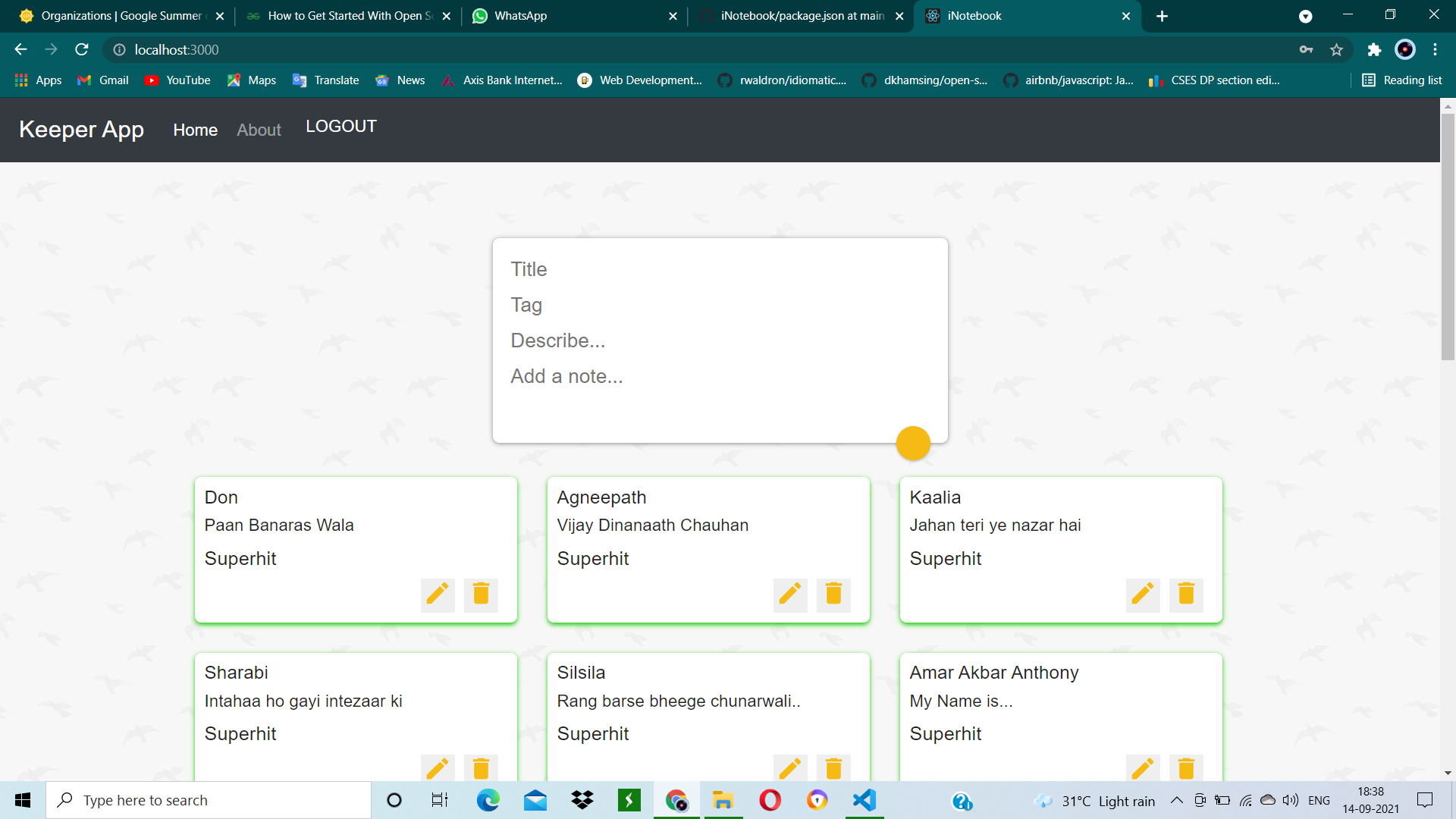Reload the localhost page
Image resolution: width=1456 pixels, height=819 pixels.
tap(82, 50)
